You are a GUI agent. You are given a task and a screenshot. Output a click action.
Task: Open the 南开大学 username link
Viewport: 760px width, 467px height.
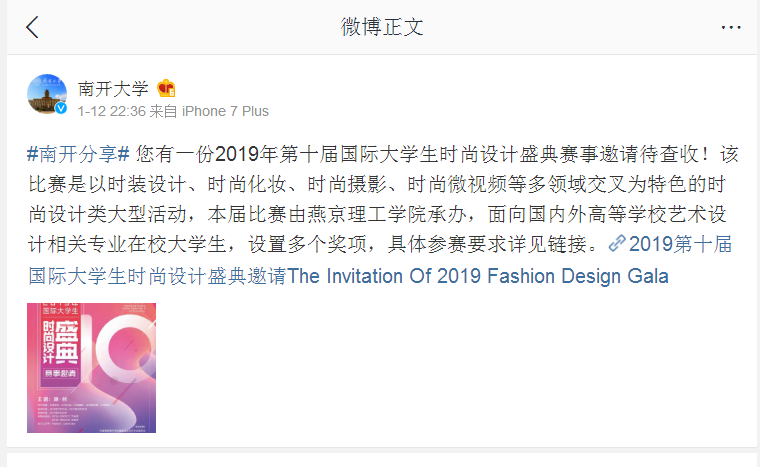coord(113,88)
